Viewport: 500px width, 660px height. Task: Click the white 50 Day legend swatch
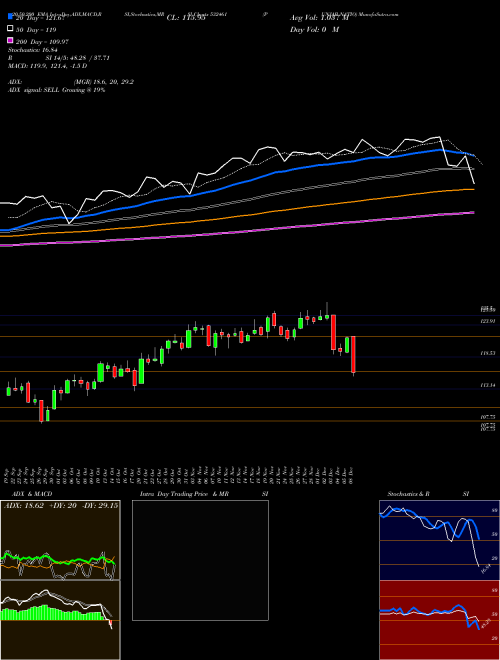point(10,29)
